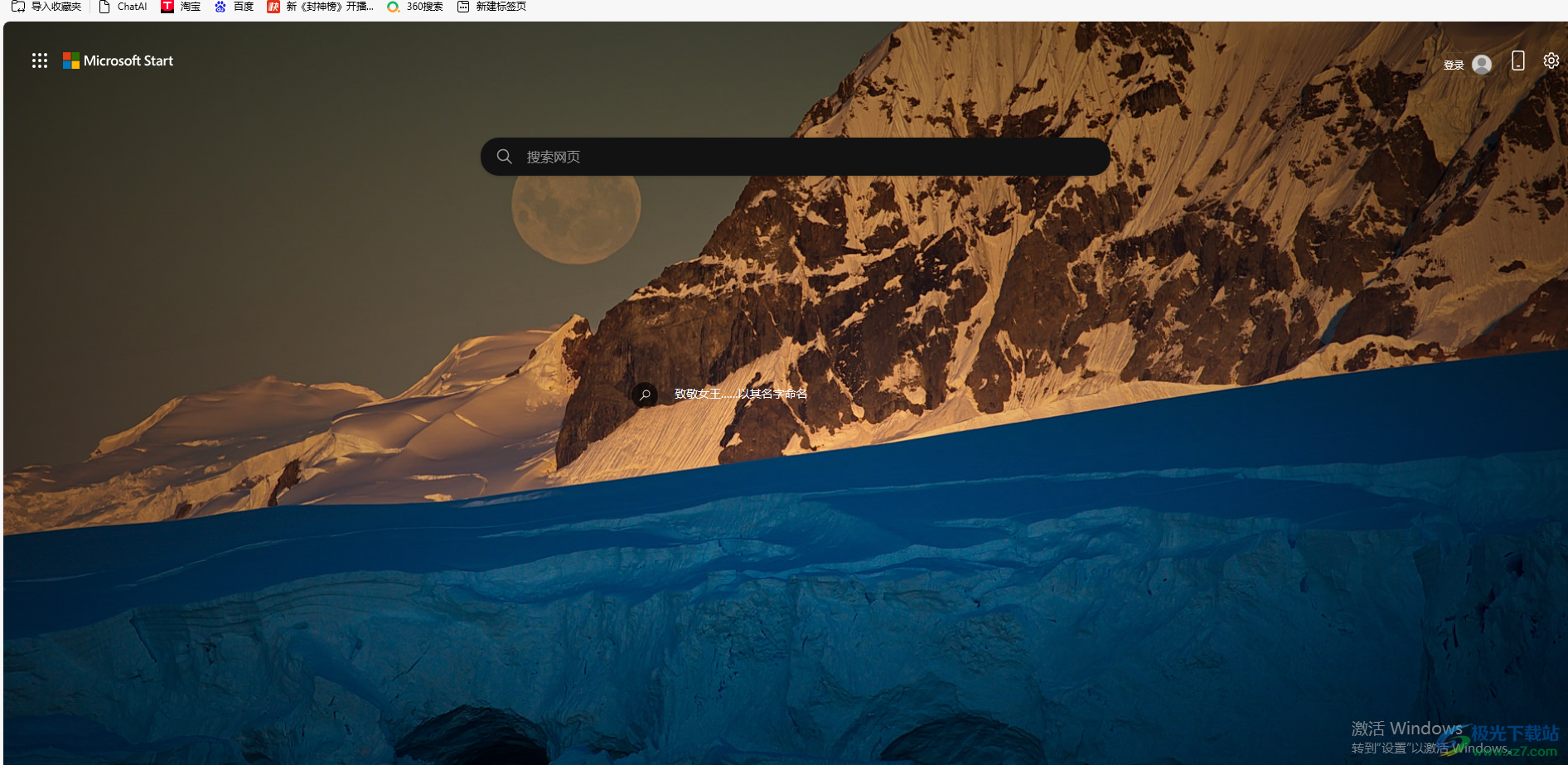The width and height of the screenshot is (1568, 765).
Task: Open the ChatAI bookmark
Action: (x=123, y=7)
